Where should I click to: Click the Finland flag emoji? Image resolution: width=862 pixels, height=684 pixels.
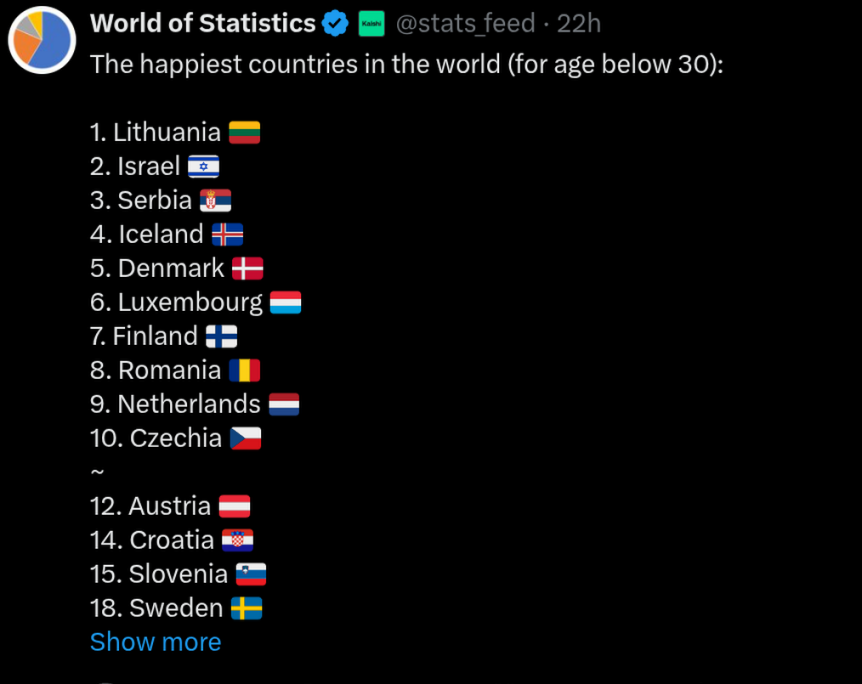222,337
